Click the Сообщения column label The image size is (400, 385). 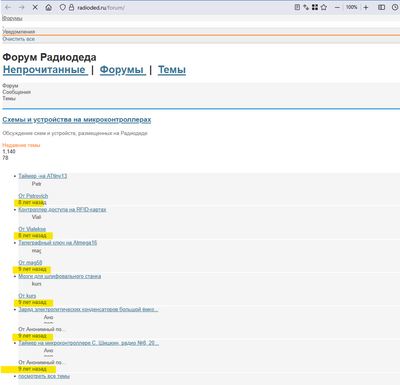pyautogui.click(x=16, y=92)
